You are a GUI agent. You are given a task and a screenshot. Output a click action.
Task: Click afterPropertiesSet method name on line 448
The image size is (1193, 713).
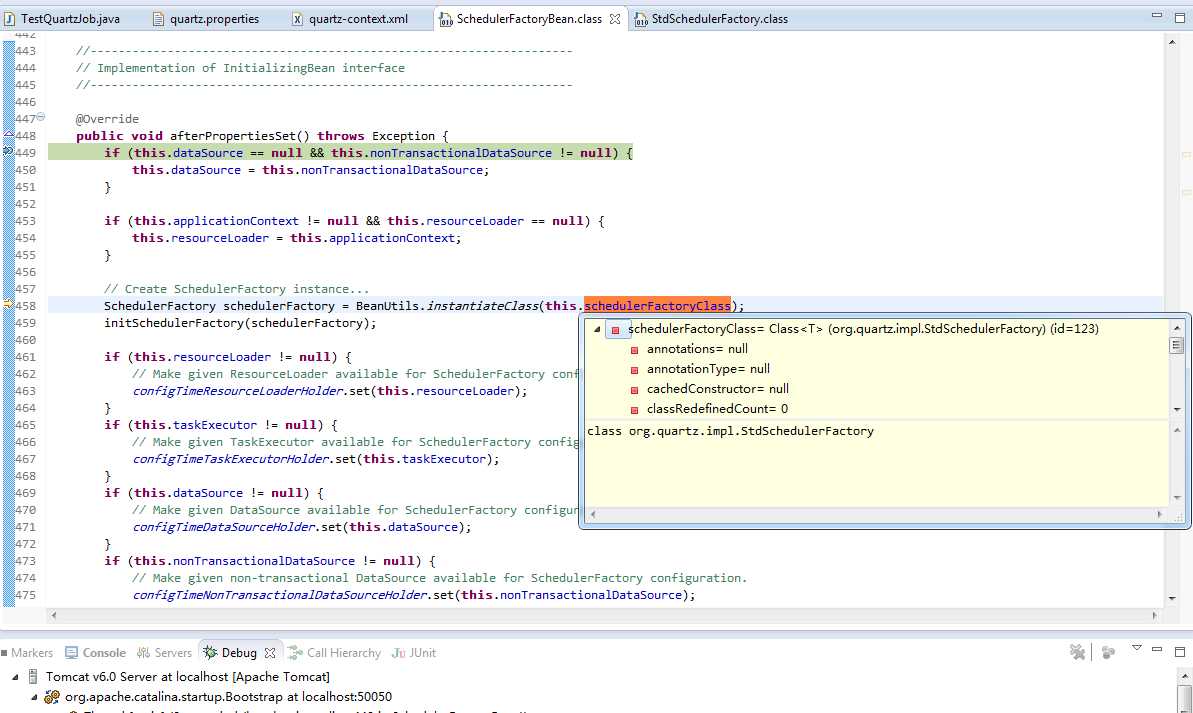click(x=232, y=136)
